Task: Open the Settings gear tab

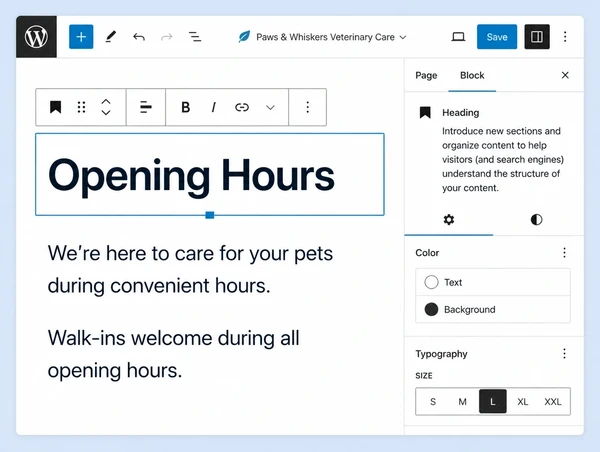Action: 449,220
